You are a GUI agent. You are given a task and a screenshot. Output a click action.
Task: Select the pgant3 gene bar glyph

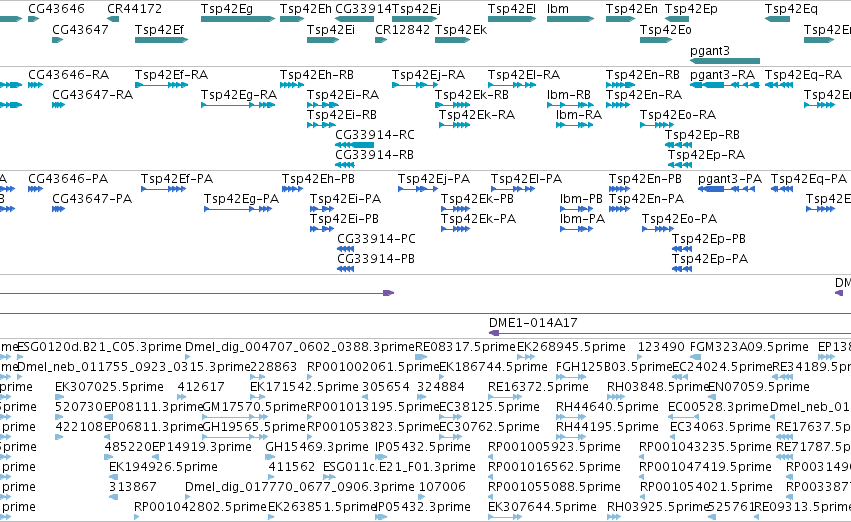(x=725, y=61)
